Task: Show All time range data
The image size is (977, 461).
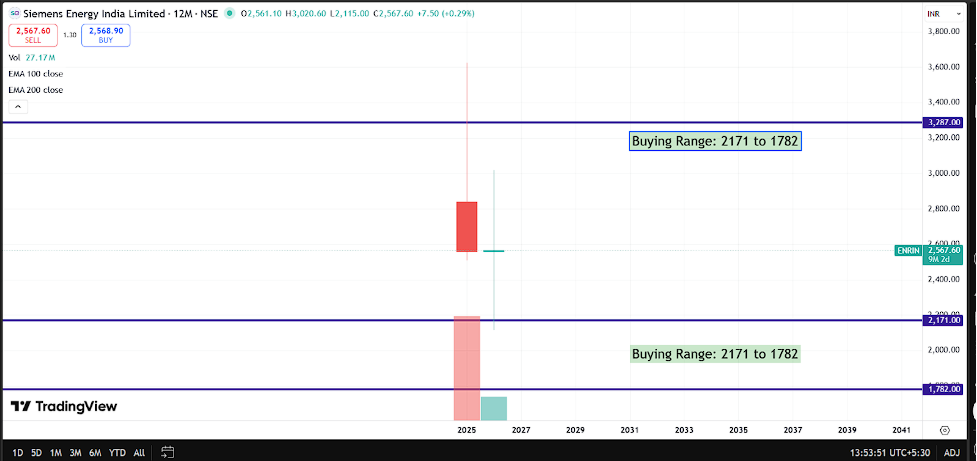Action: point(140,452)
